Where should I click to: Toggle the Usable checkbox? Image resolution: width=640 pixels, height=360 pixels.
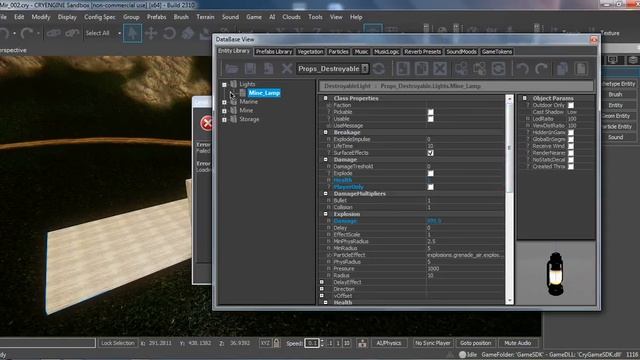[x=431, y=119]
